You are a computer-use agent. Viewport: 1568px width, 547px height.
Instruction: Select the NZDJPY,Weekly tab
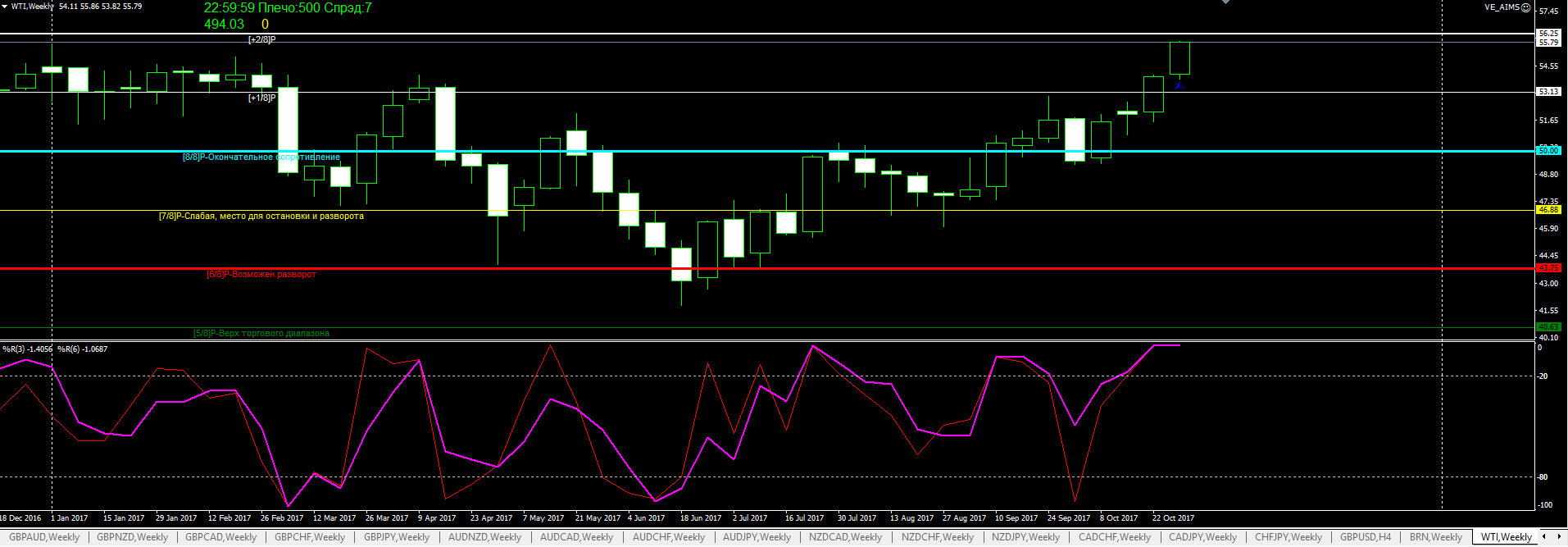[x=1025, y=537]
